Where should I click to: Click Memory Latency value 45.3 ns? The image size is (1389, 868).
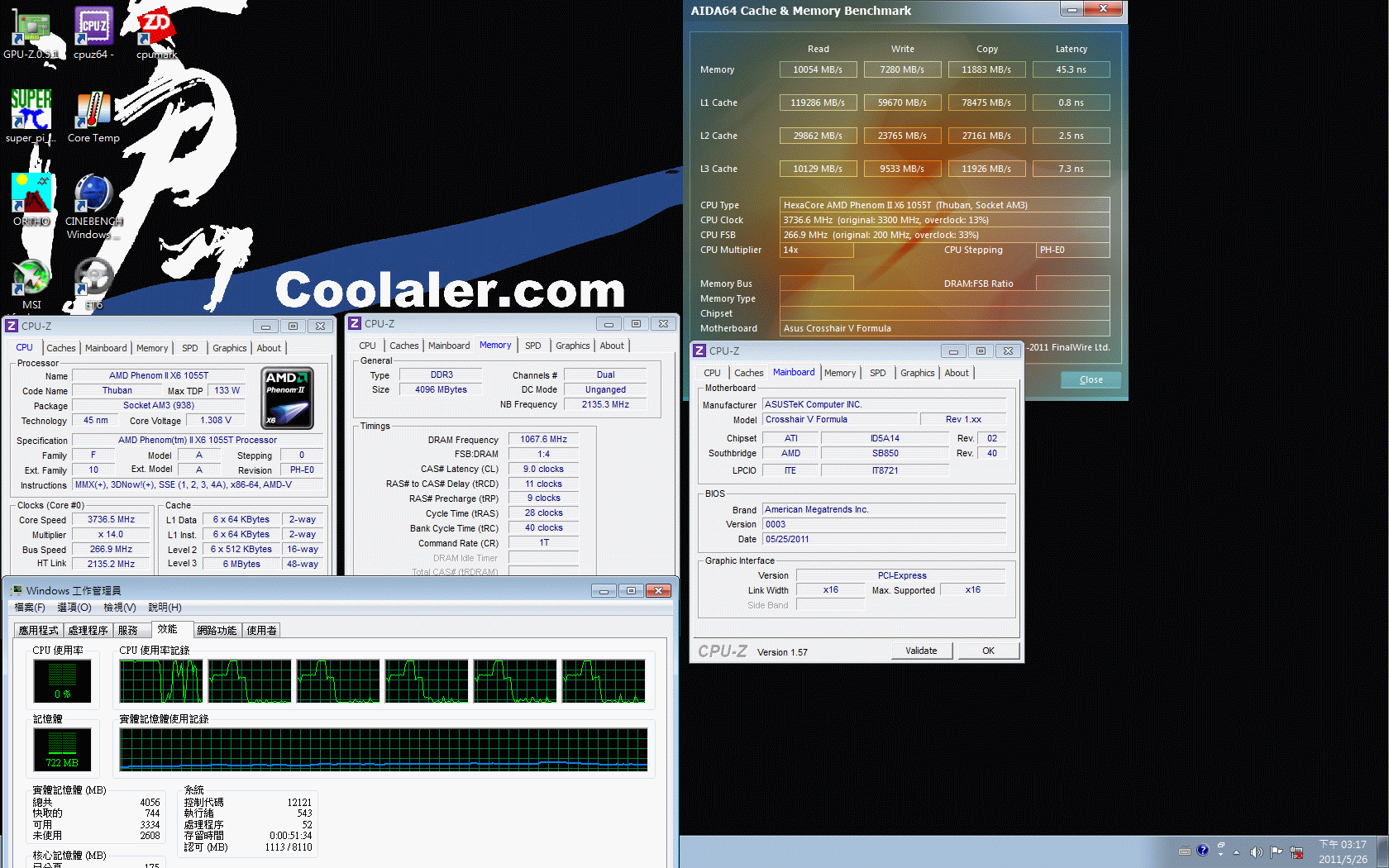pyautogui.click(x=1072, y=69)
